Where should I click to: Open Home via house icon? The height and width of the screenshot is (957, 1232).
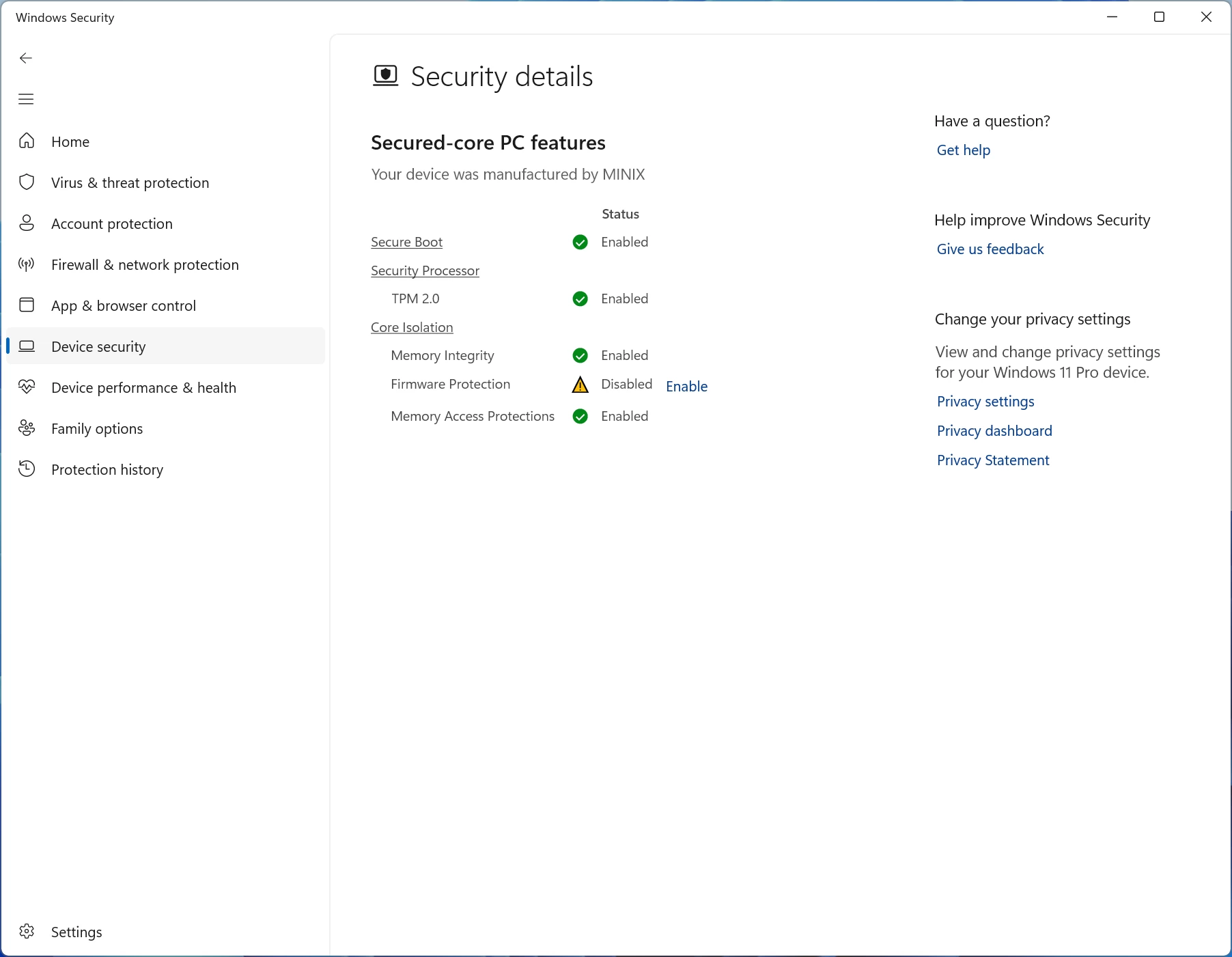tap(27, 141)
